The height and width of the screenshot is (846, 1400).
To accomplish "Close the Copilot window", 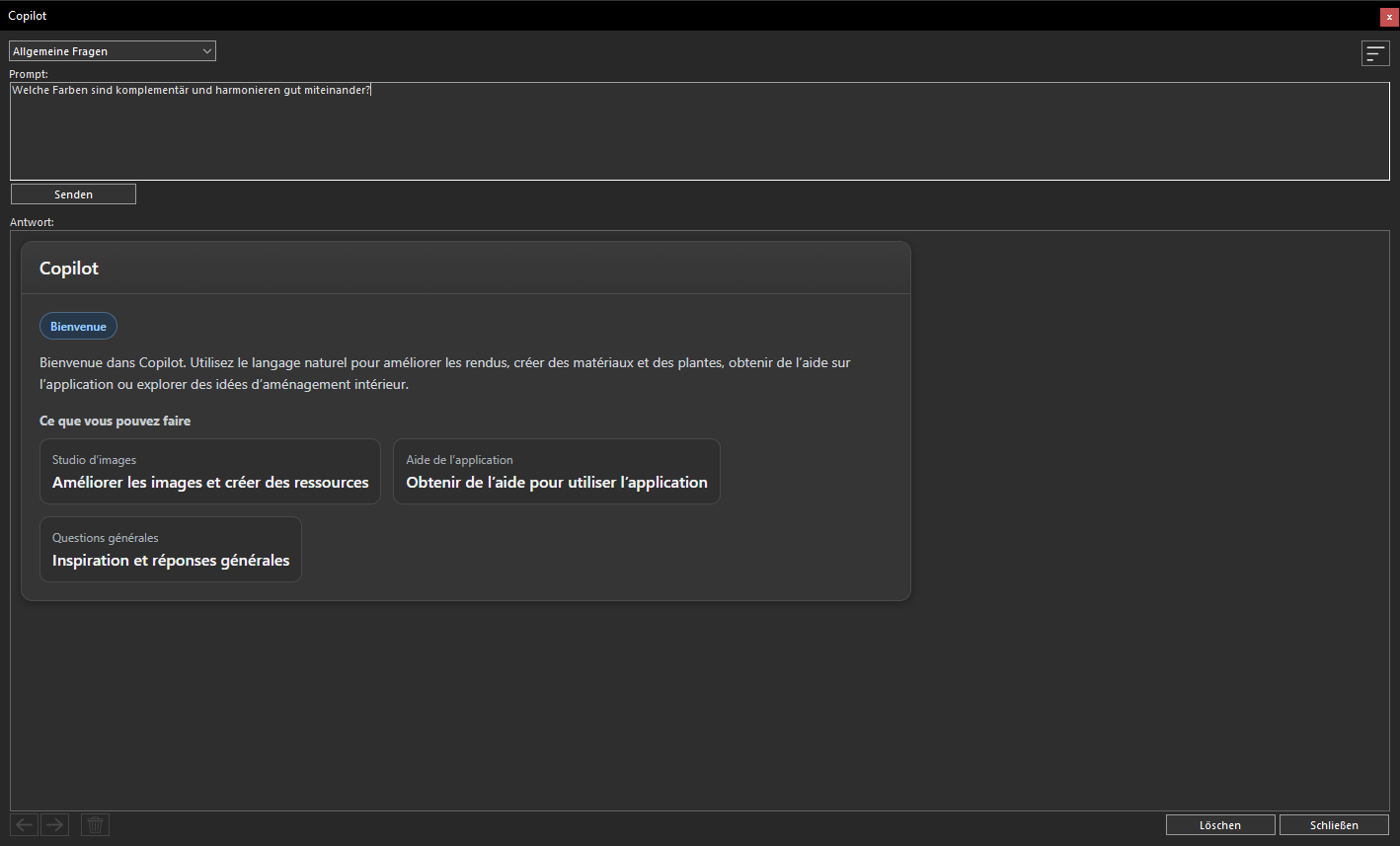I will coord(1389,17).
